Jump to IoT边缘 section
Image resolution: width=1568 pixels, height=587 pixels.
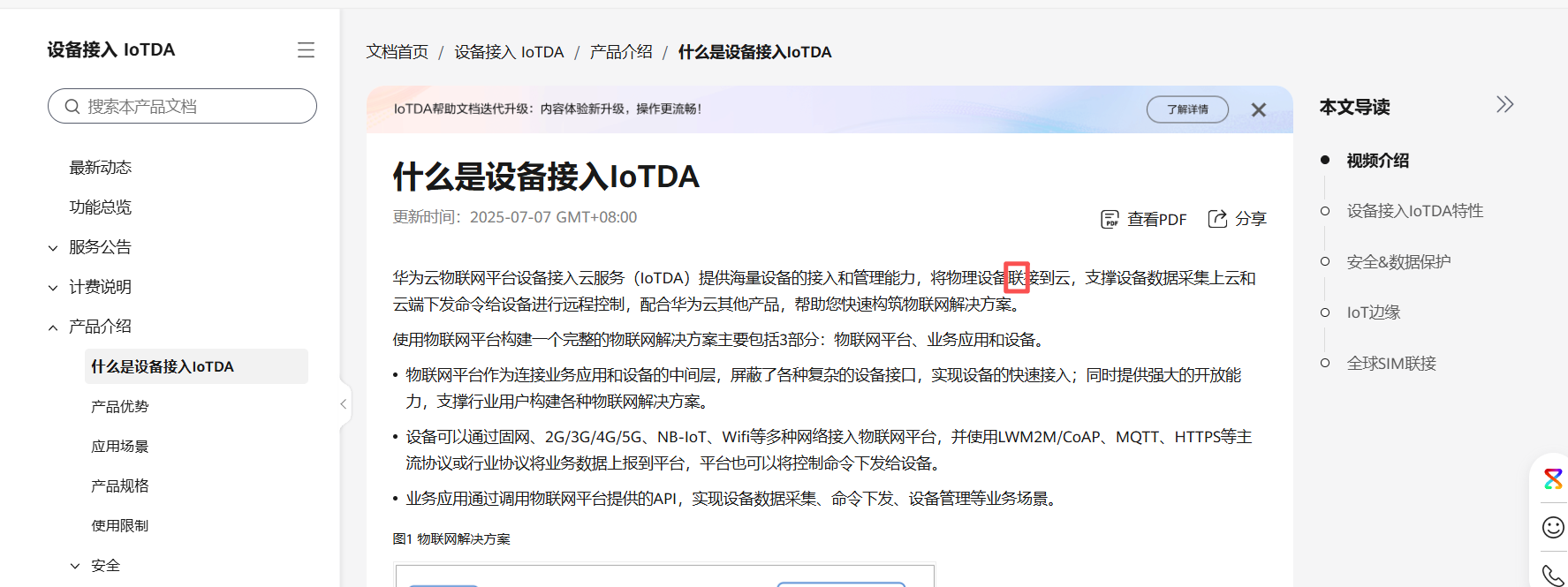[x=1374, y=312]
